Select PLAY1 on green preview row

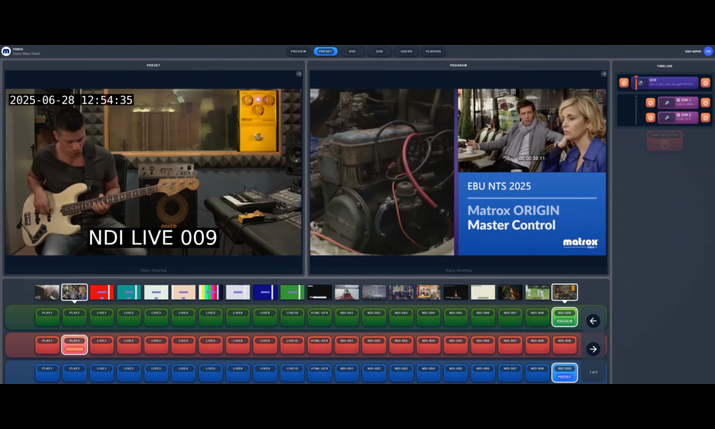[x=47, y=317]
